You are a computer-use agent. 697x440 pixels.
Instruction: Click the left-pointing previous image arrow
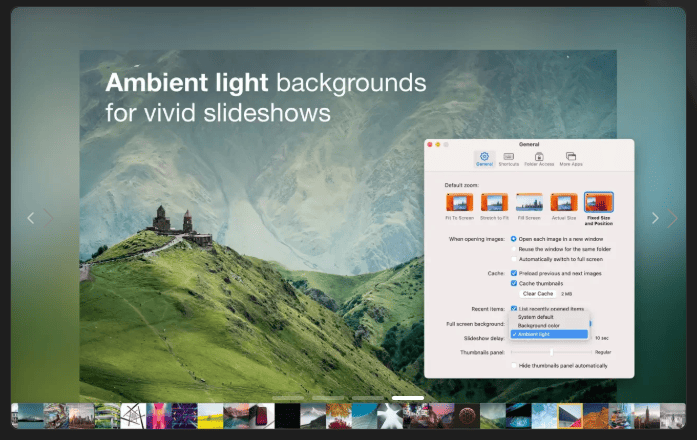(x=30, y=218)
